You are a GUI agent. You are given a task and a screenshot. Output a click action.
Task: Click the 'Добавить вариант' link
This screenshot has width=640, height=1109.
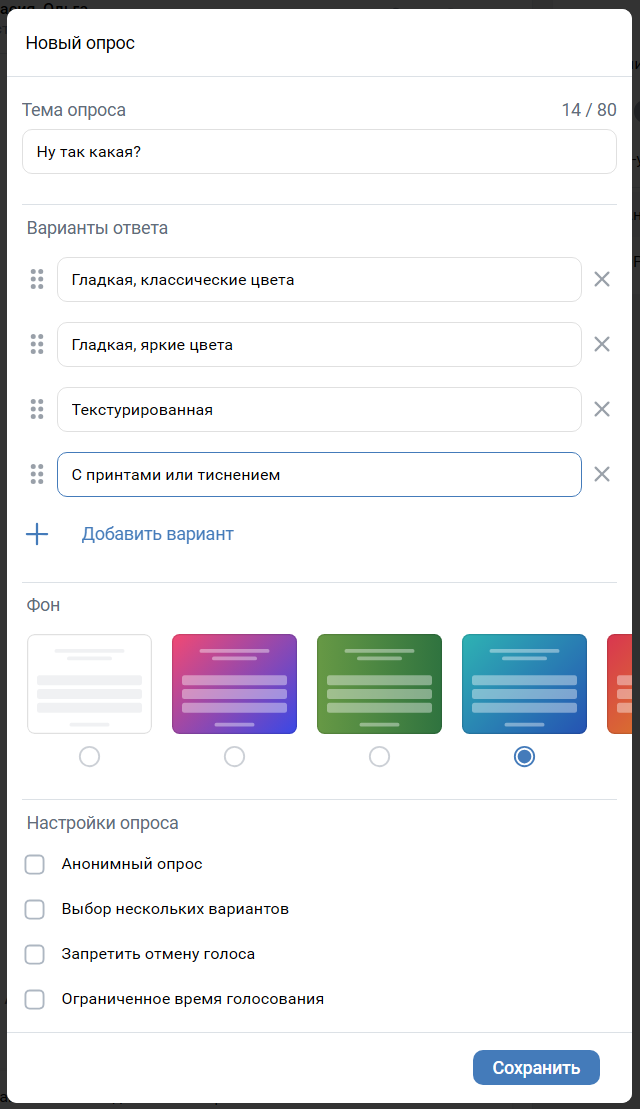tap(157, 534)
